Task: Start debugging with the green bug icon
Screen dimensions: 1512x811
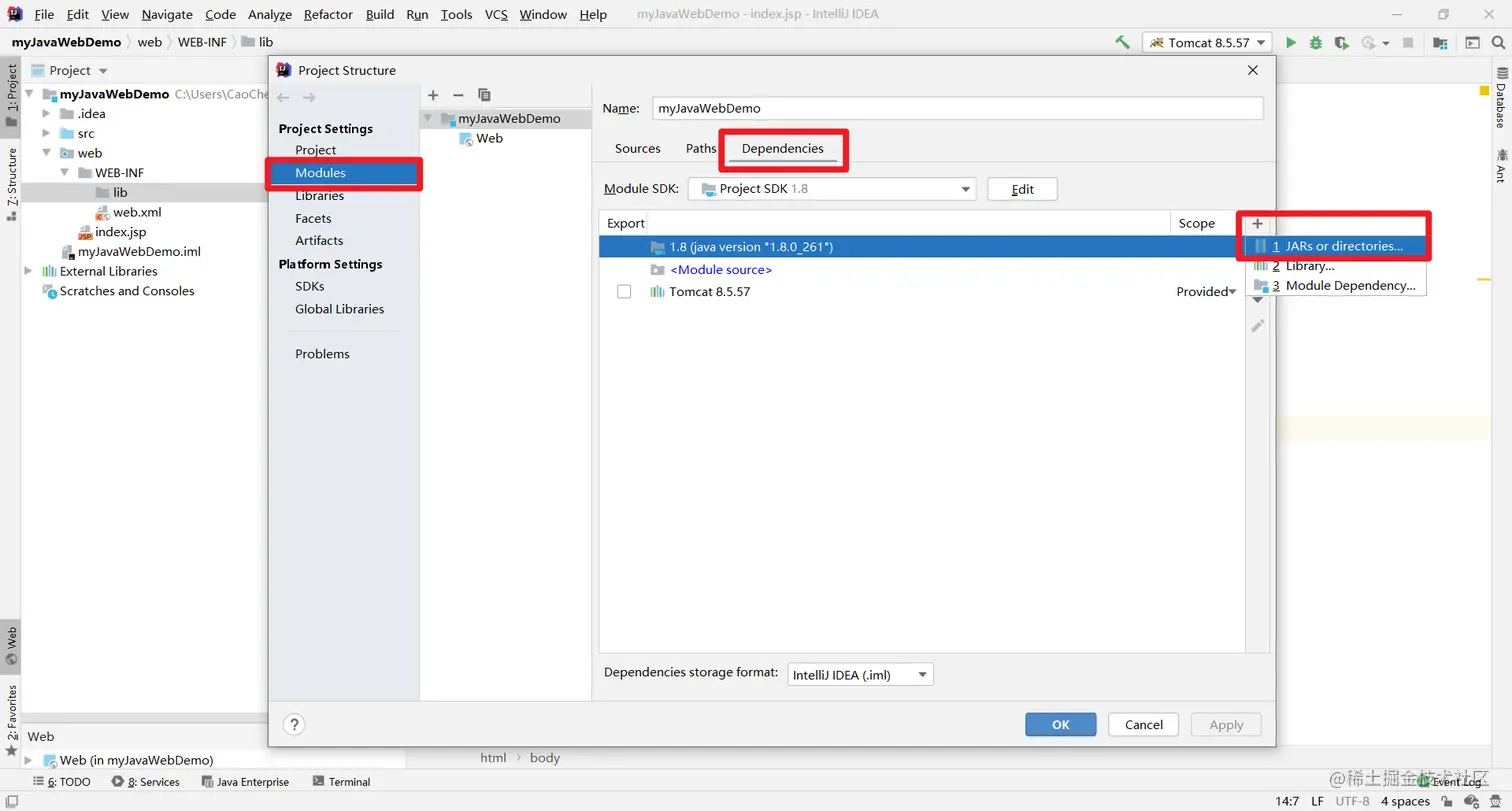Action: tap(1316, 43)
